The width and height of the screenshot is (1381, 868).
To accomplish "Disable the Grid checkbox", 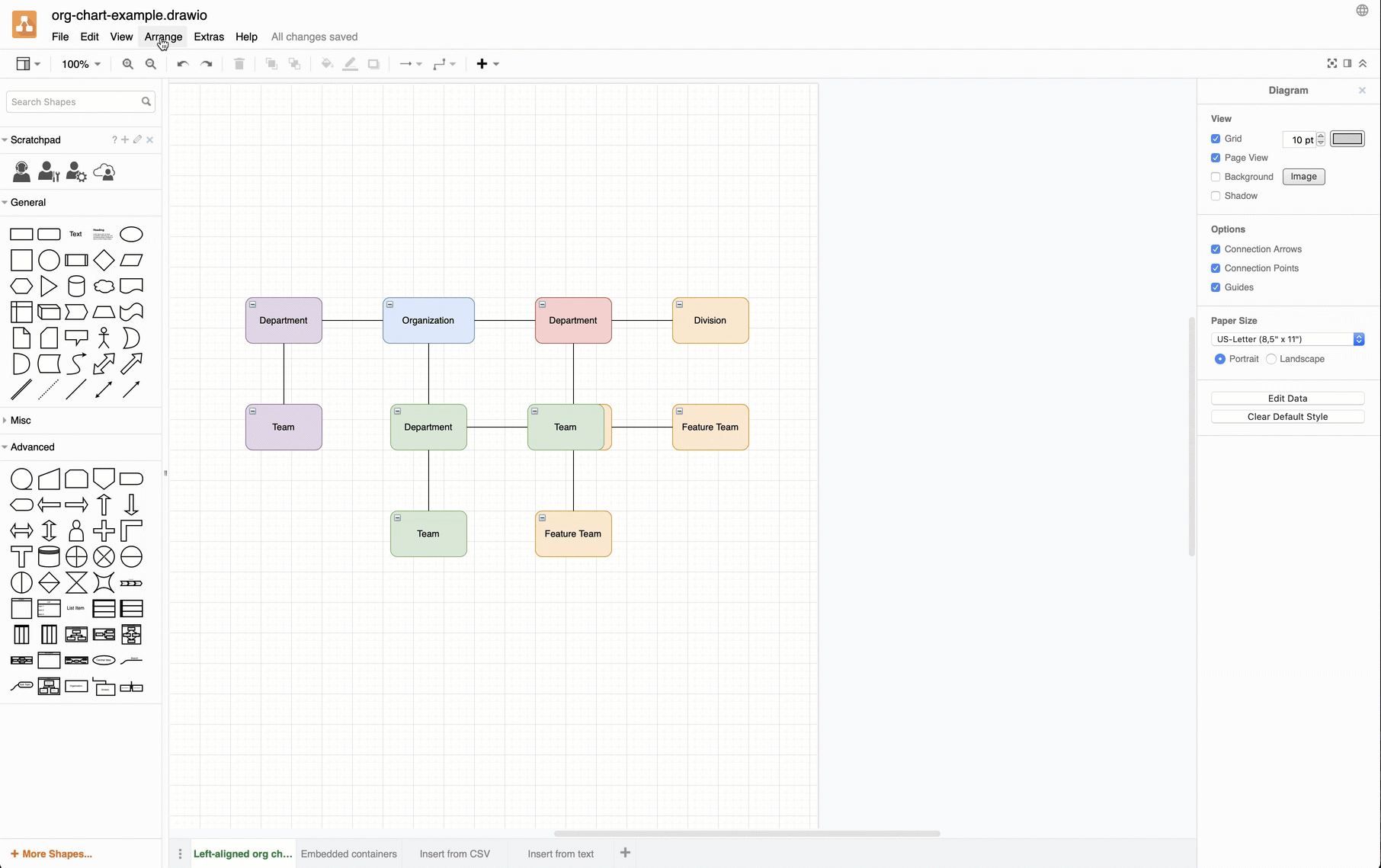I will pyautogui.click(x=1216, y=138).
